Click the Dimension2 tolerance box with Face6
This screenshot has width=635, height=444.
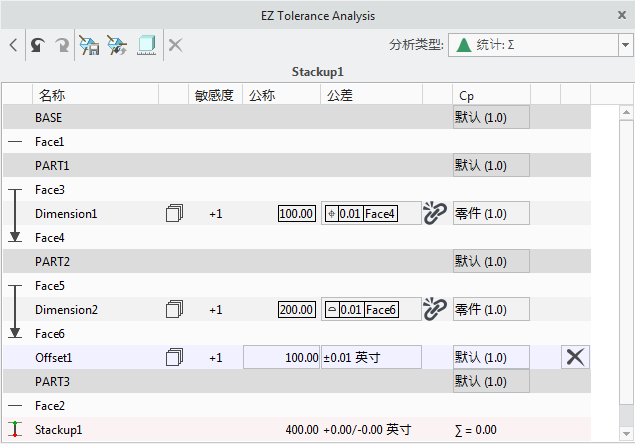click(370, 310)
